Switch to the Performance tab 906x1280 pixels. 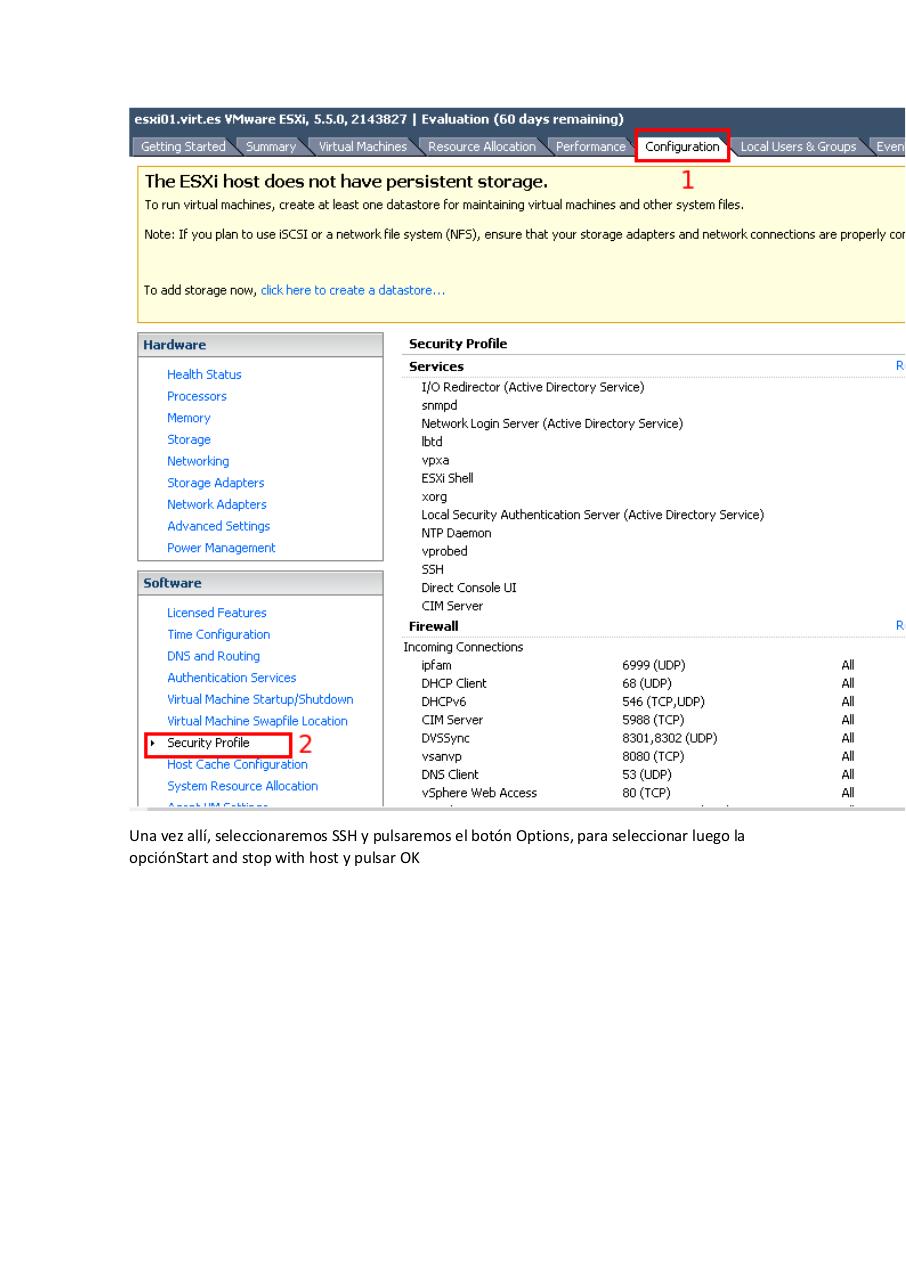pyautogui.click(x=590, y=146)
